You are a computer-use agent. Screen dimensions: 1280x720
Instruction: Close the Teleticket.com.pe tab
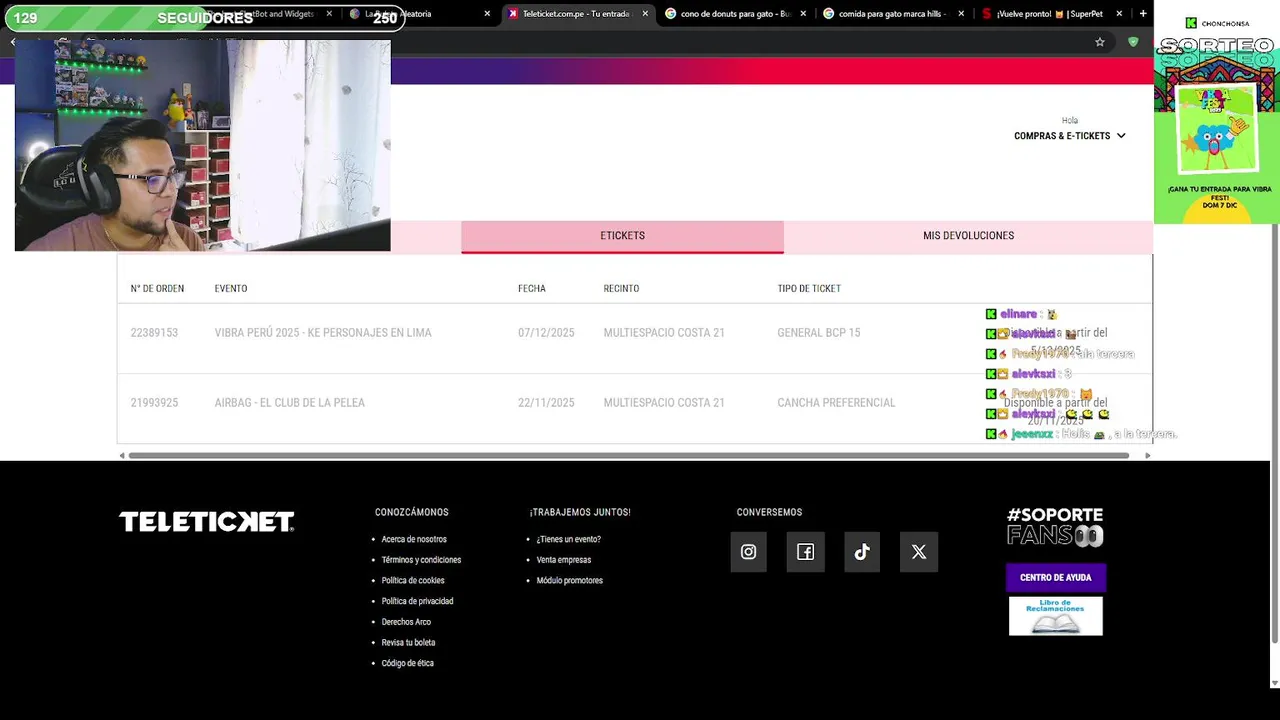[x=645, y=14]
